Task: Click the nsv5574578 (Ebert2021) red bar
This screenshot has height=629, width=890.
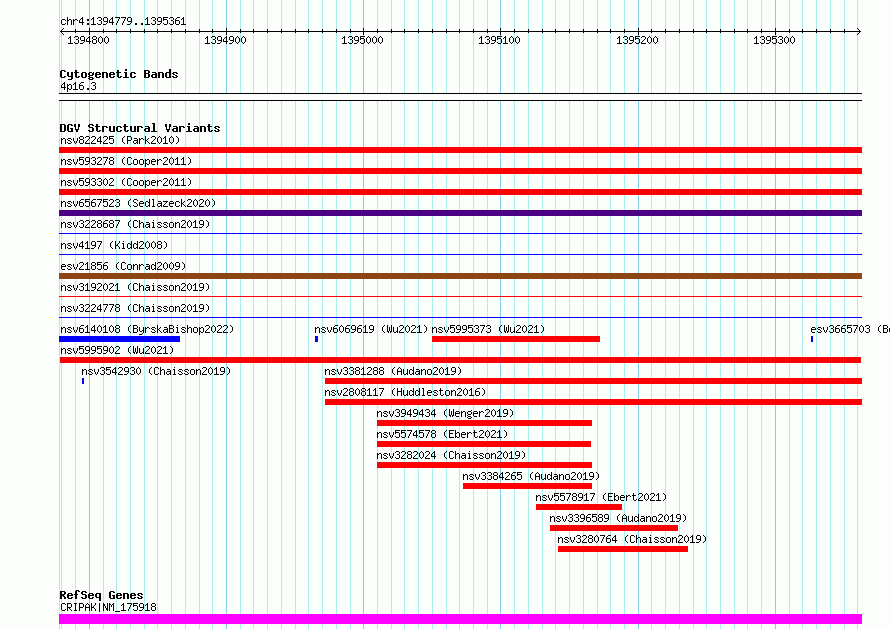Action: pos(484,444)
